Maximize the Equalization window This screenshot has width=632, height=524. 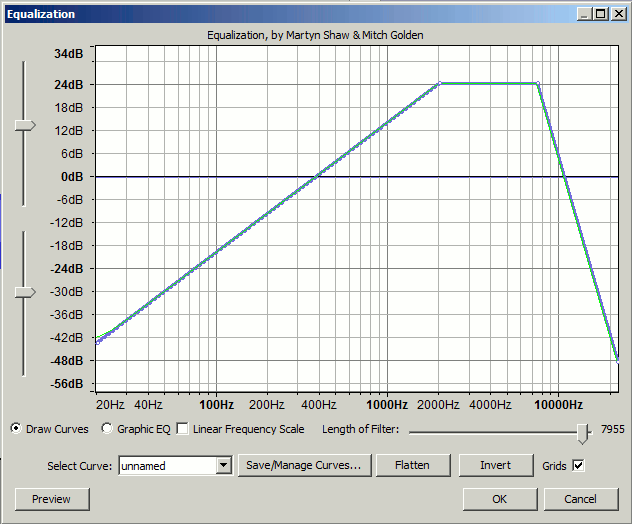coord(602,14)
